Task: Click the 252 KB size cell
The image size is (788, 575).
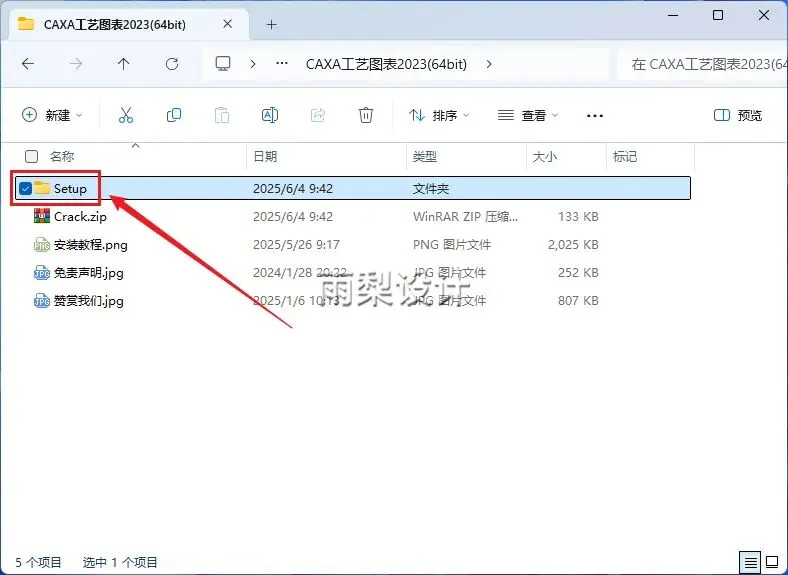Action: [x=578, y=273]
